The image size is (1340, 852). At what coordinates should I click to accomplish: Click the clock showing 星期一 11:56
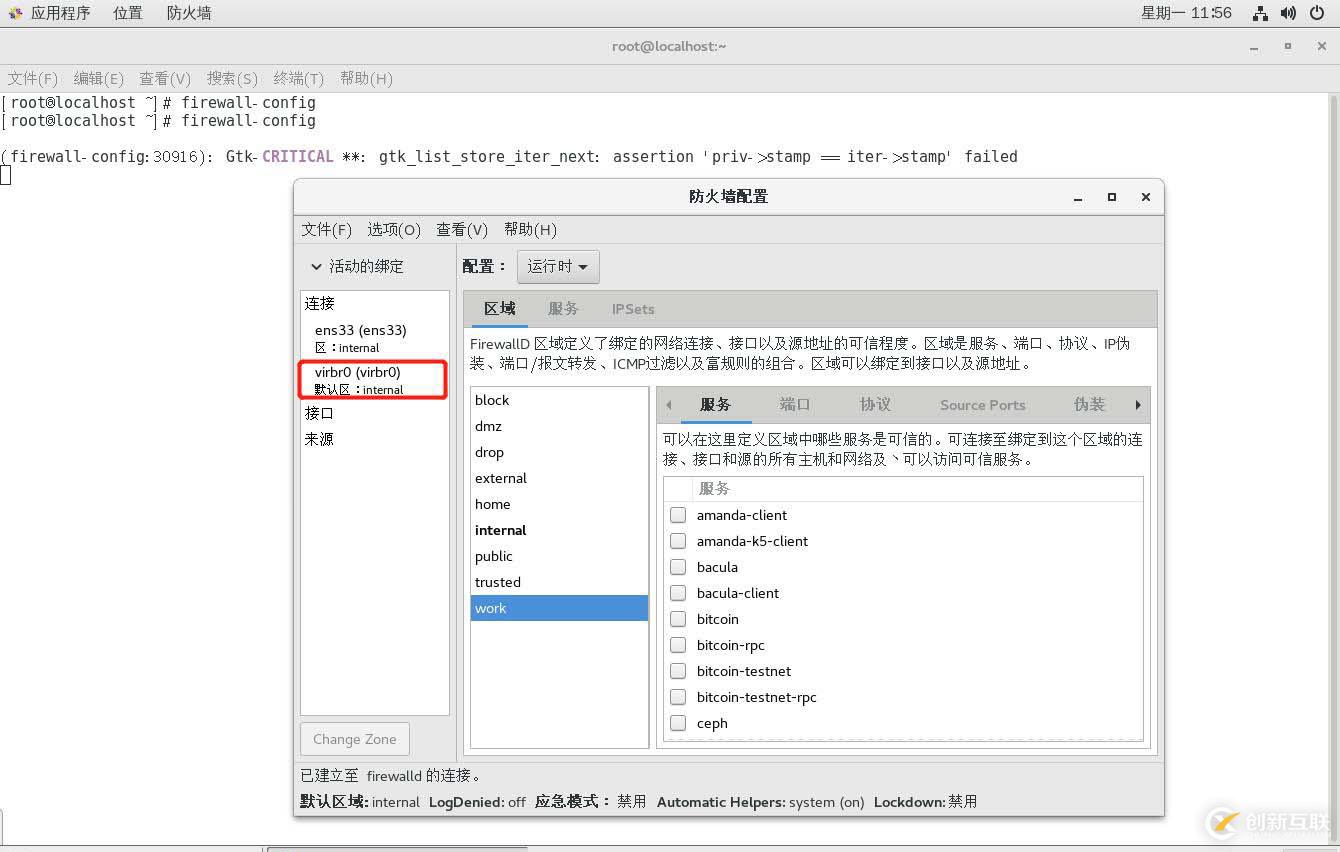pyautogui.click(x=1186, y=13)
